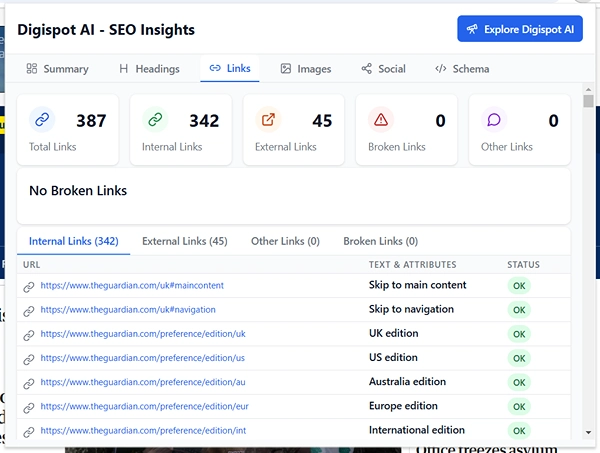Click the 'Australia edition' link text

pos(407,381)
